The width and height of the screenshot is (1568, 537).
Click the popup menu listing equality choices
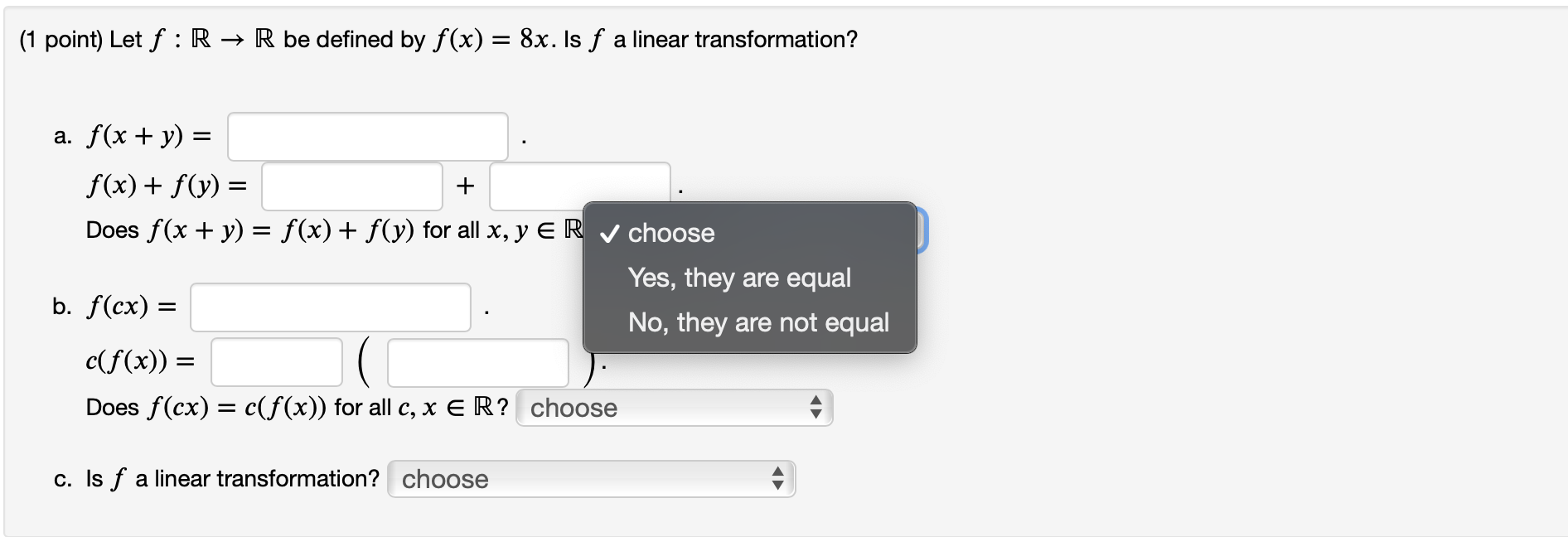pyautogui.click(x=750, y=279)
